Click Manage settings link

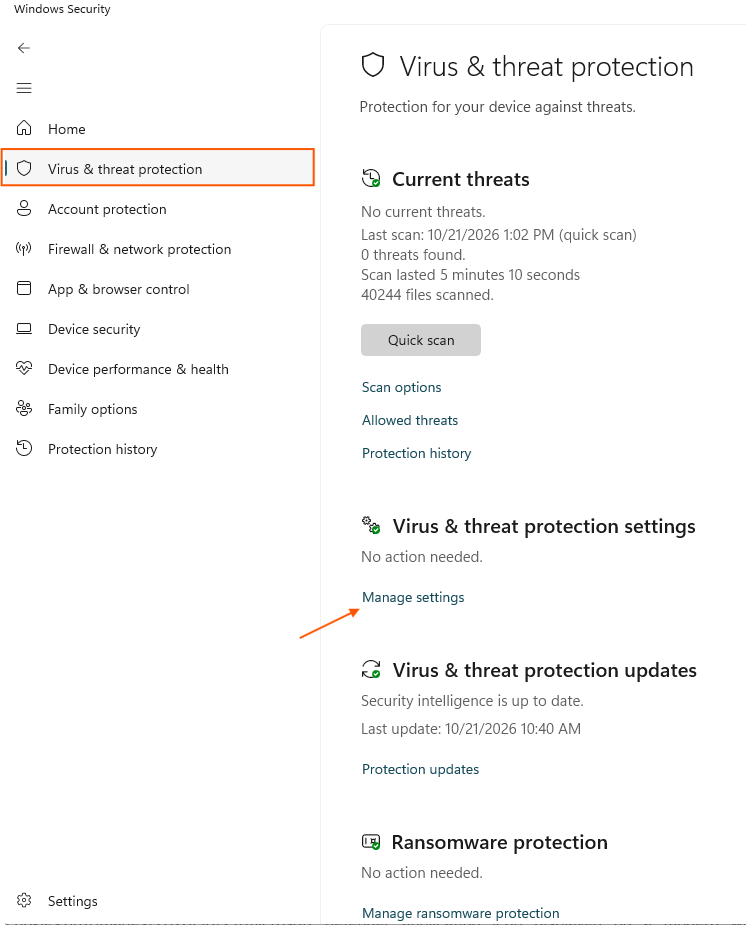click(413, 597)
